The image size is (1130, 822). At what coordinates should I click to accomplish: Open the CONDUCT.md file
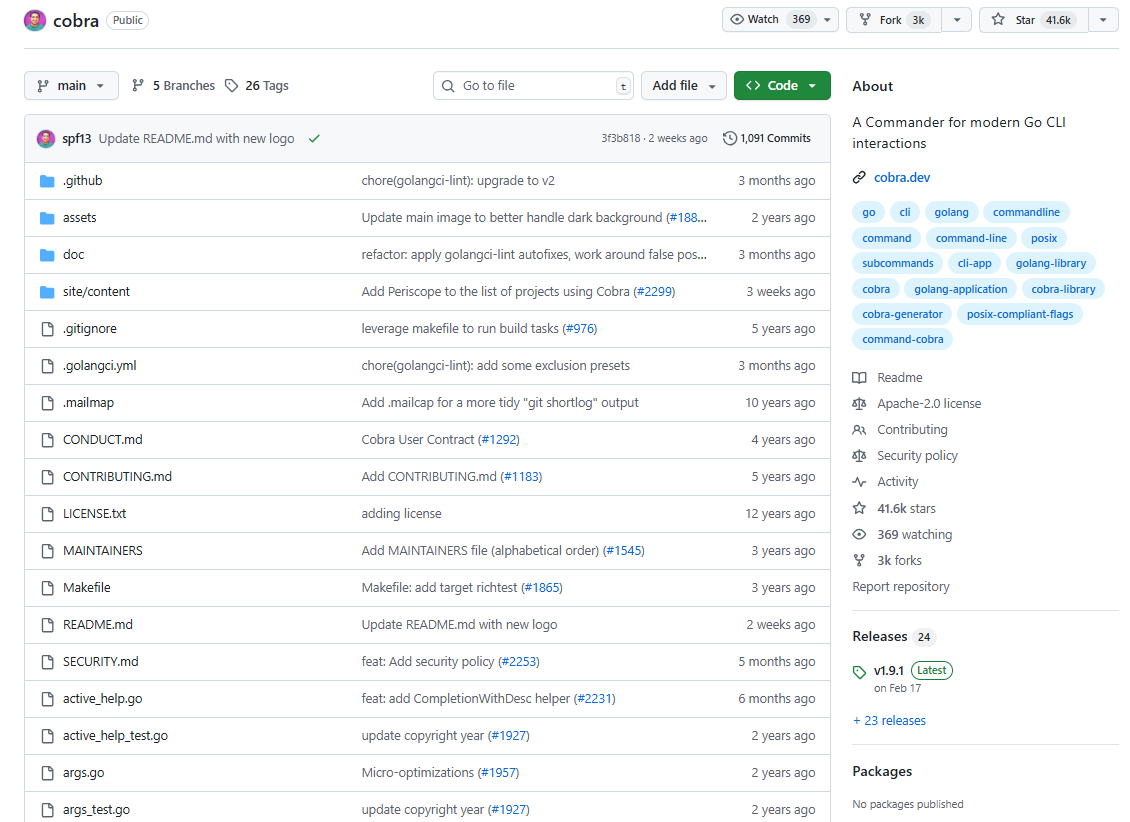(x=102, y=439)
